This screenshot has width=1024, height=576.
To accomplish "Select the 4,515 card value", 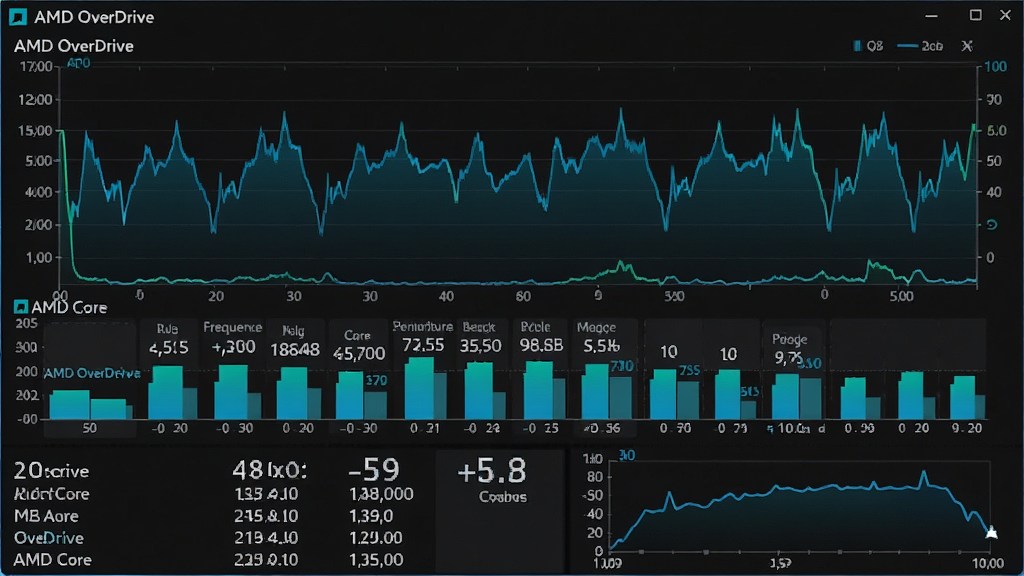I will [168, 347].
